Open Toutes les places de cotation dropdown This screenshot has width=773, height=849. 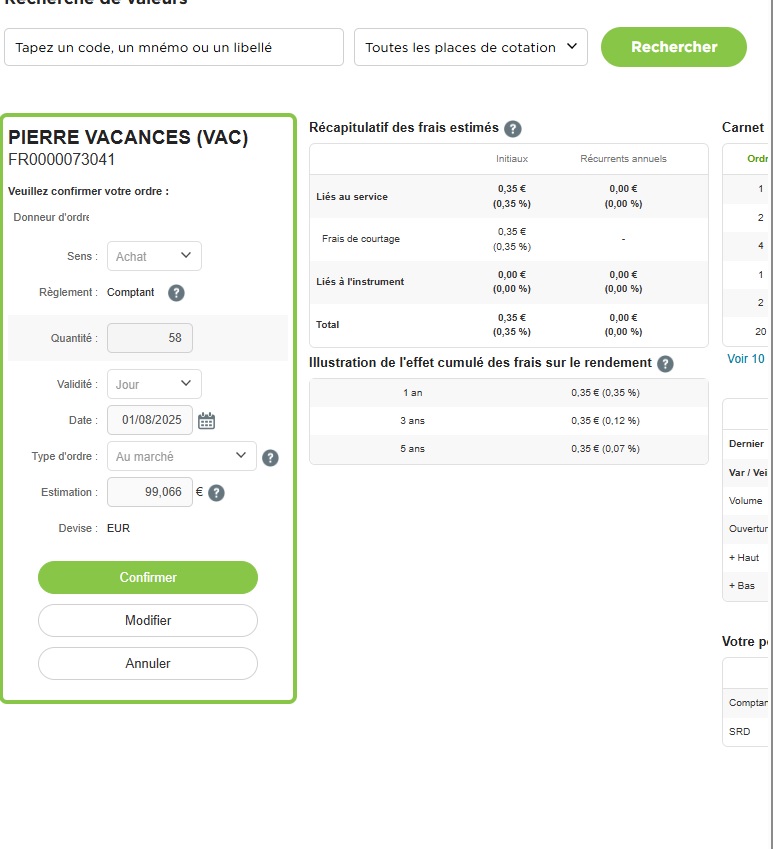tap(471, 47)
